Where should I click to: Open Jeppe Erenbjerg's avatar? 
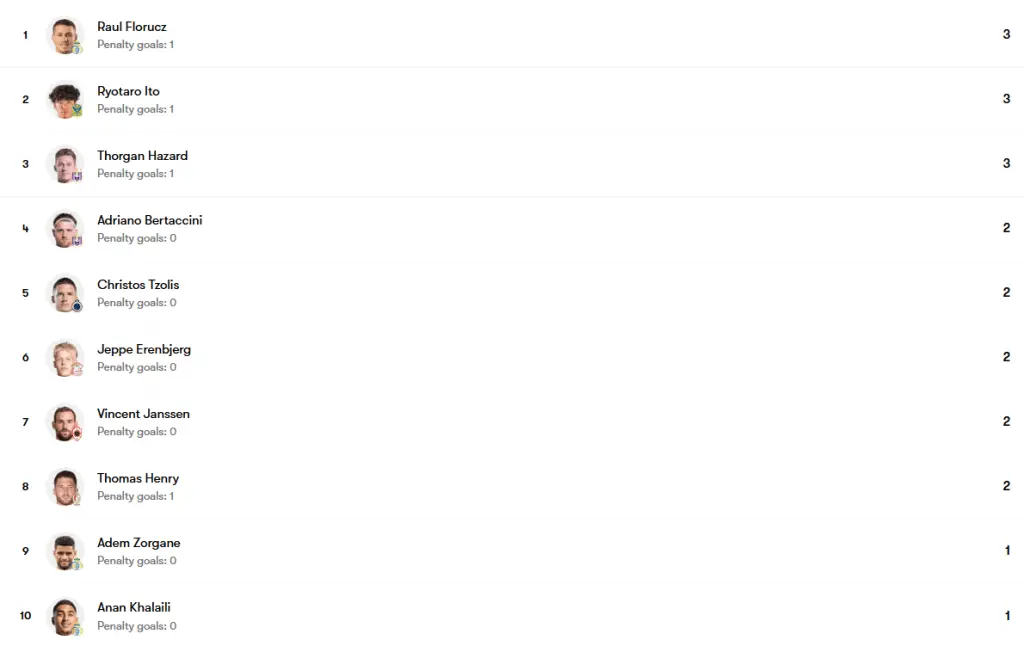[65, 358]
